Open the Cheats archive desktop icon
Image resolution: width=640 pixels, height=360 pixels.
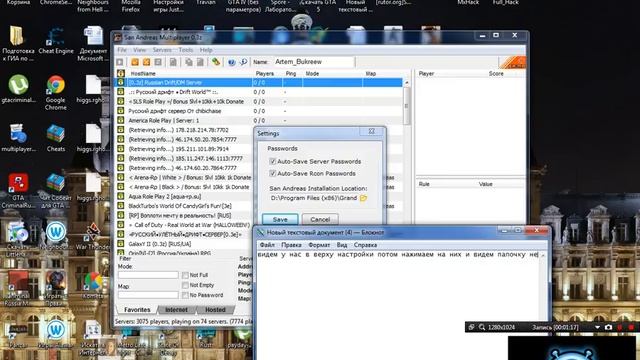[56, 138]
